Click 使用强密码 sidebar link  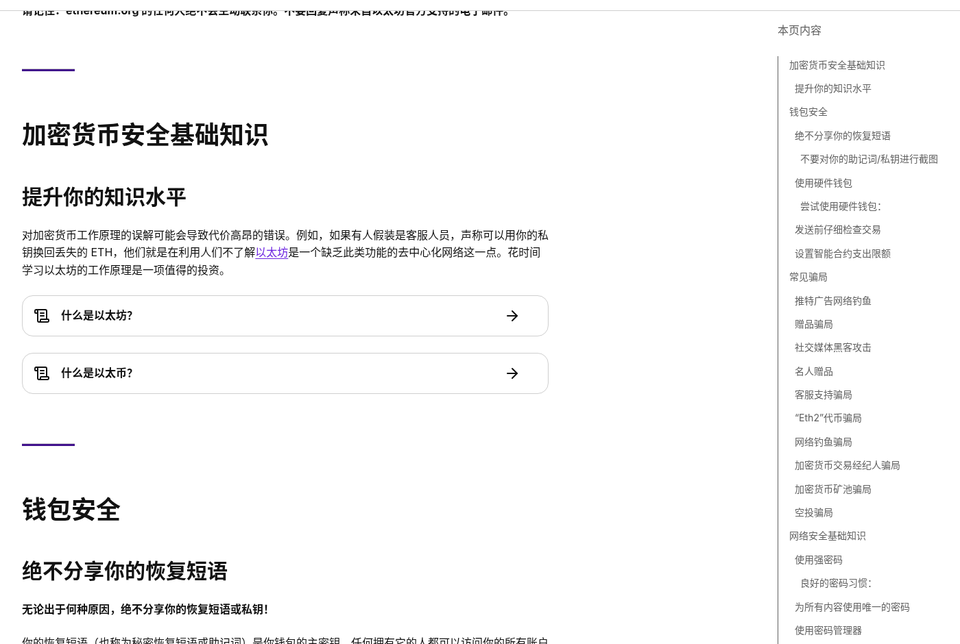click(818, 560)
